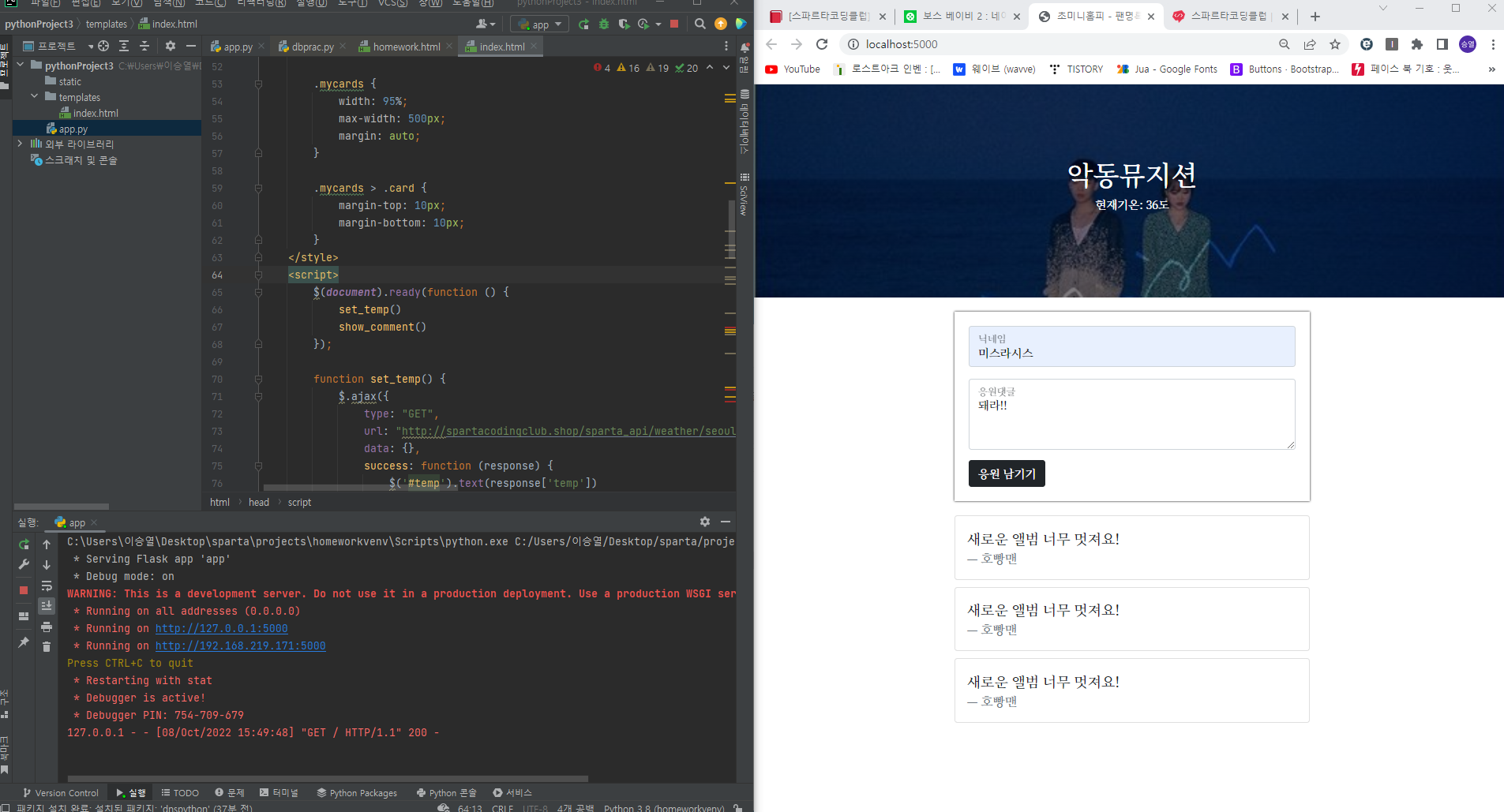Open the 프로젝트 view dropdown
This screenshot has width=1504, height=812.
[58, 46]
